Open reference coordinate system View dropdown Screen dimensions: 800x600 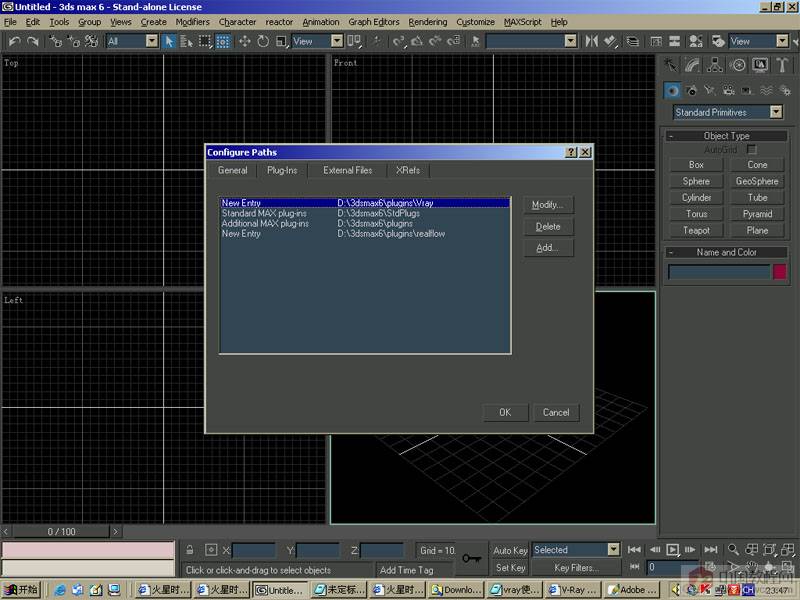tap(337, 41)
